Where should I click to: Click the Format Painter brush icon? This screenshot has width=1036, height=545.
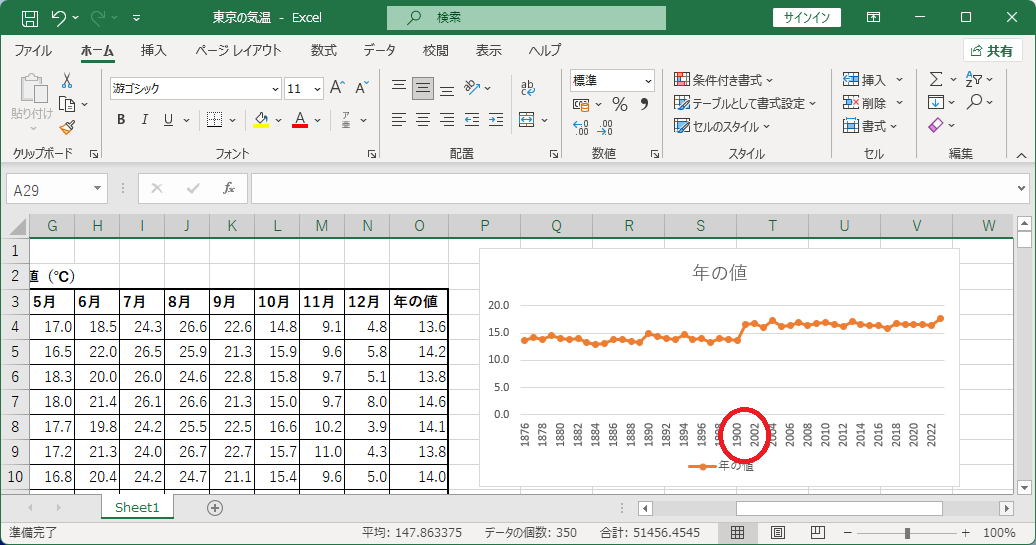coord(67,127)
